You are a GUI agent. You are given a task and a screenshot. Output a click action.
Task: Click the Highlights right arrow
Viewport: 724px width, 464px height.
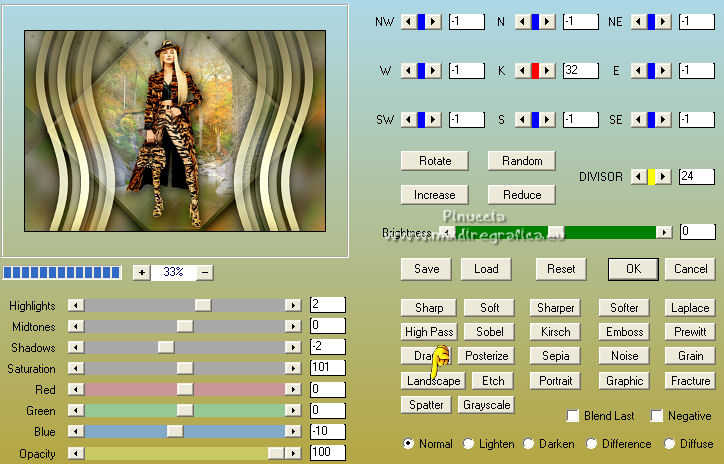[x=293, y=305]
